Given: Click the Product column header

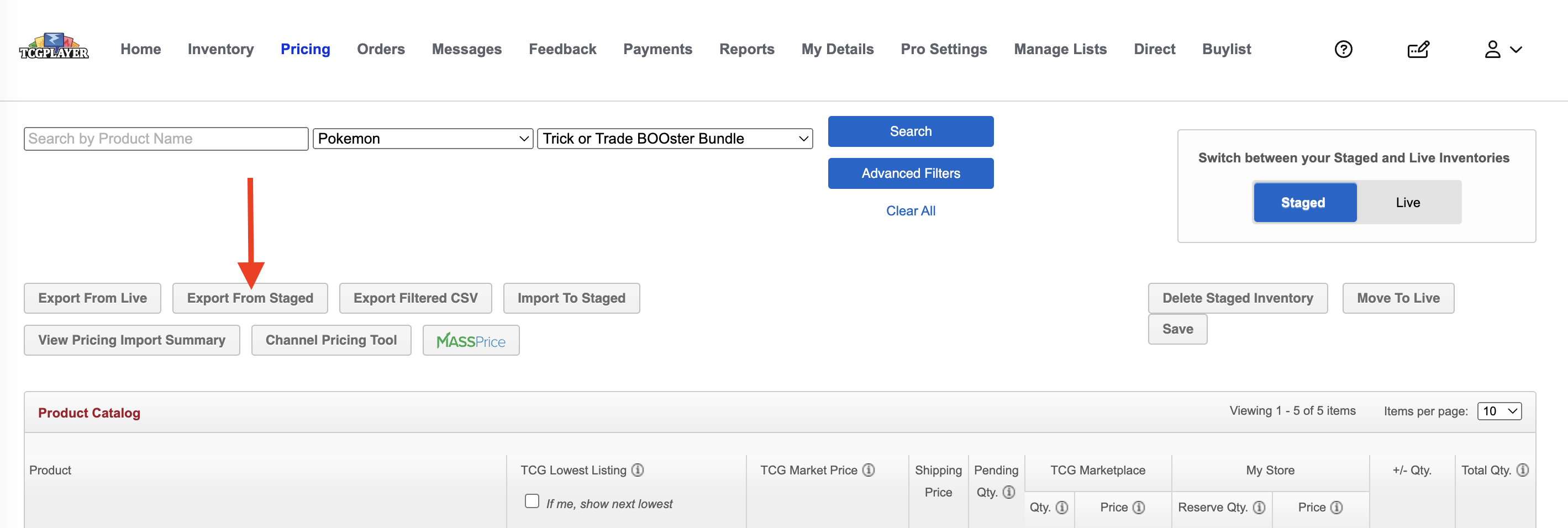Looking at the screenshot, I should tap(50, 470).
